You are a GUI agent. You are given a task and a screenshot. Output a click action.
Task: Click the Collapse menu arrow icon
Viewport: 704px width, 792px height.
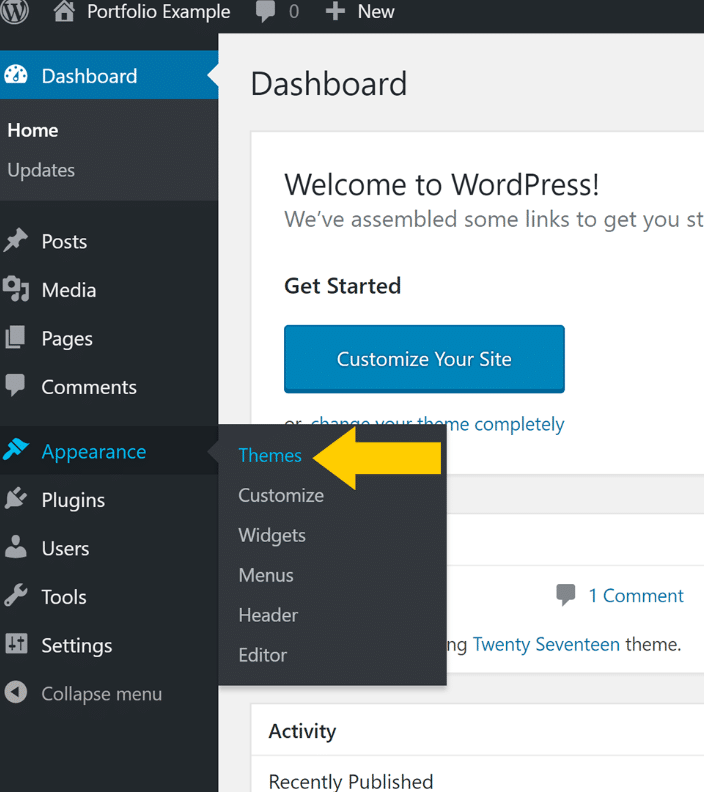coord(16,692)
